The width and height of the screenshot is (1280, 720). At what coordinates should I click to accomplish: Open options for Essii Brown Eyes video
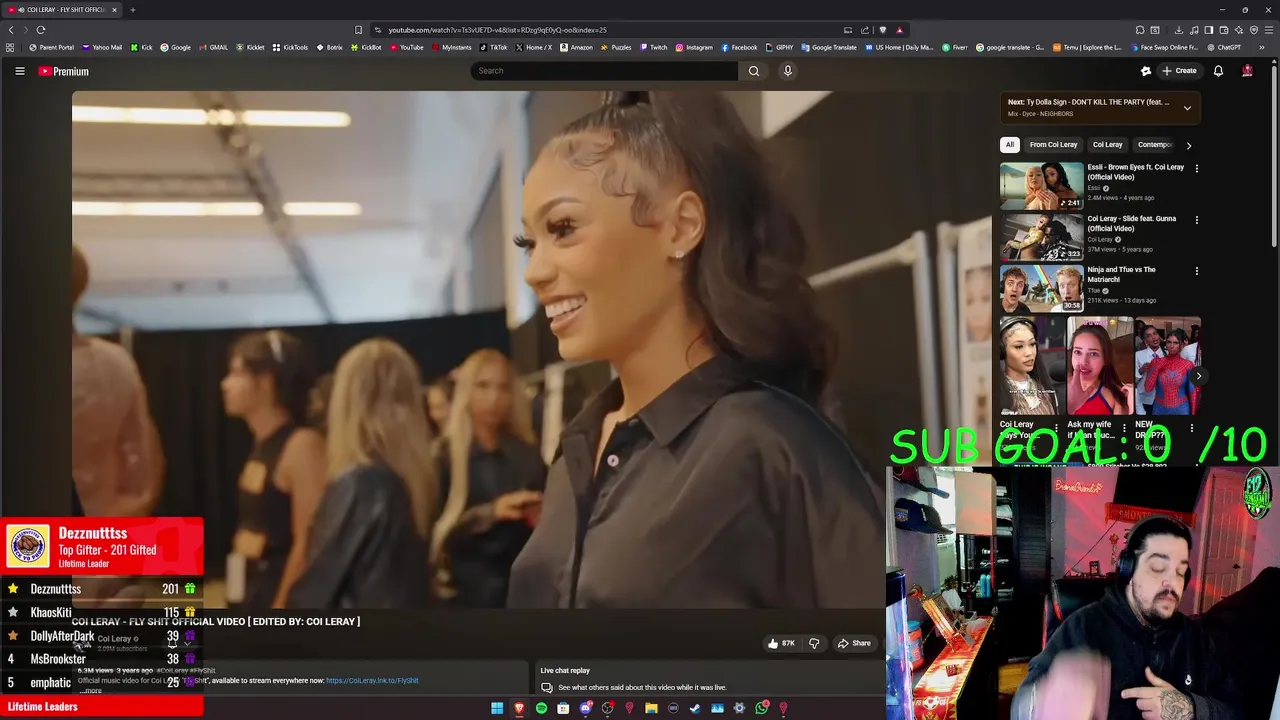[x=1196, y=168]
